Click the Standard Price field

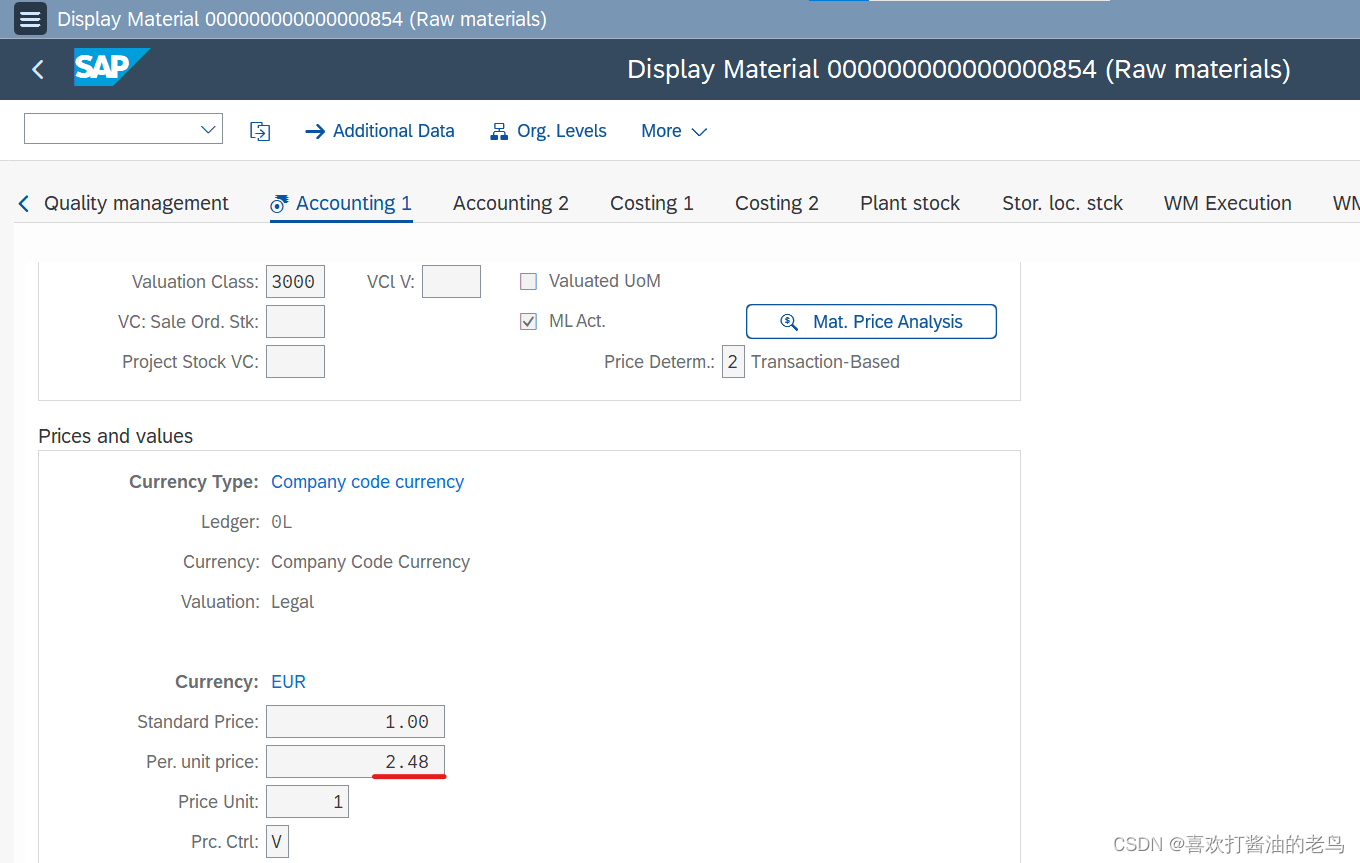(x=355, y=721)
